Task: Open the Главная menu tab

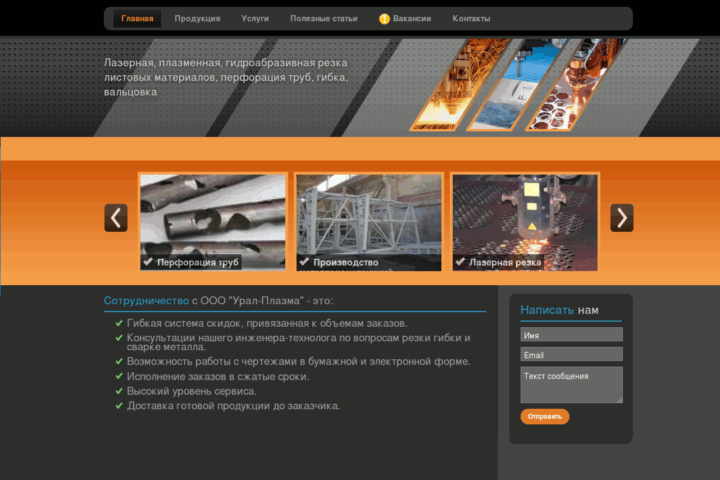Action: (137, 19)
